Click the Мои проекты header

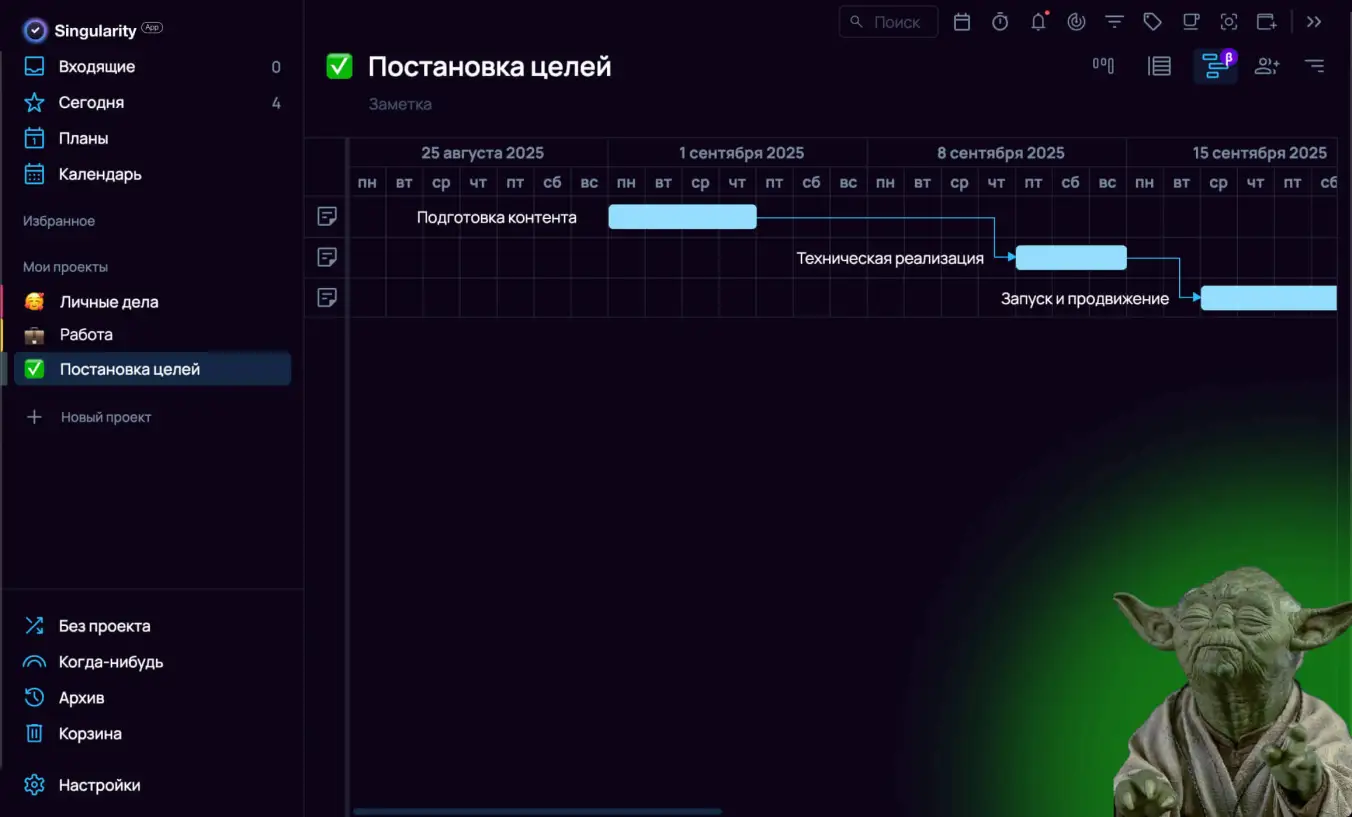pyautogui.click(x=65, y=267)
